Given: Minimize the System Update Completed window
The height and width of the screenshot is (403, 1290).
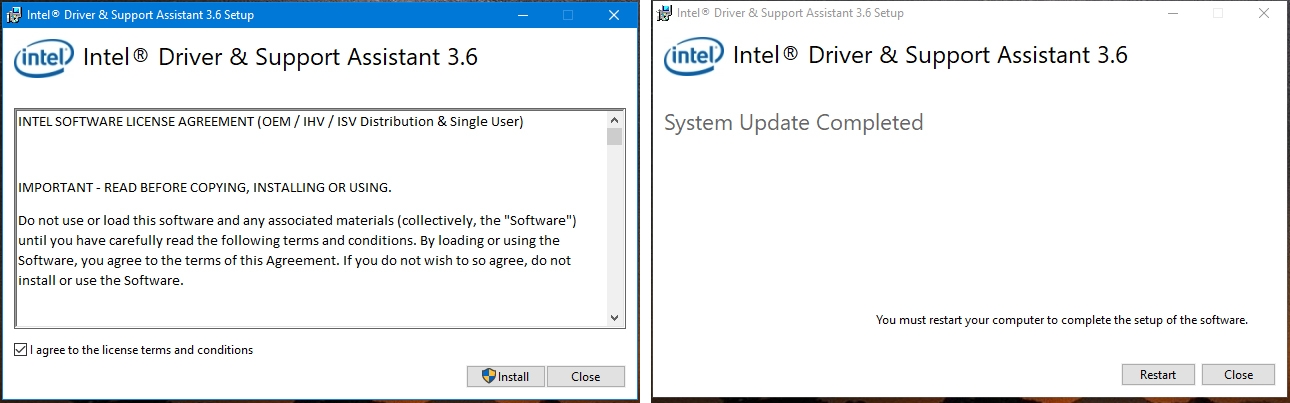Looking at the screenshot, I should [x=1173, y=13].
